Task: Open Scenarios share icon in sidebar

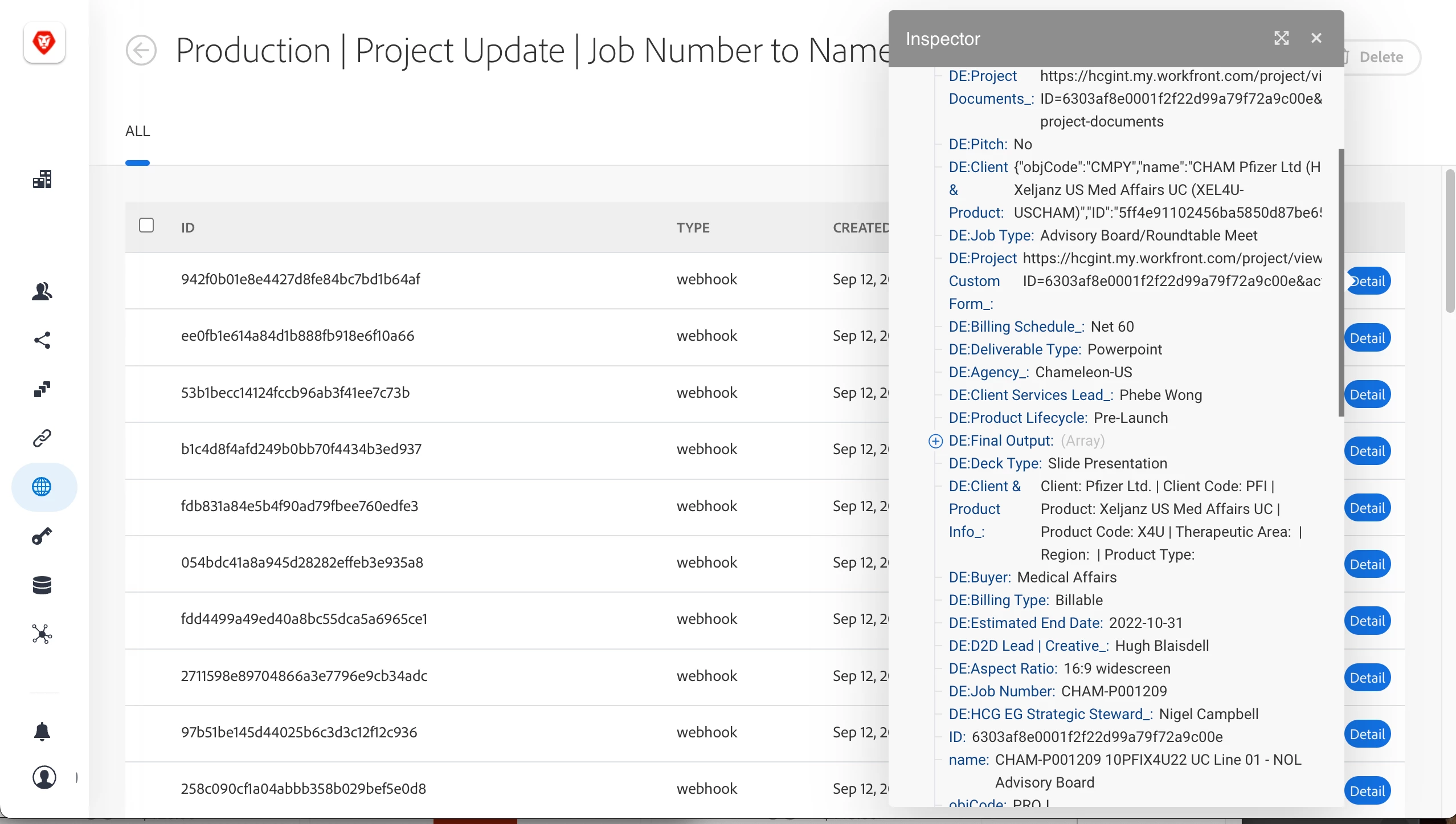Action: 42,340
